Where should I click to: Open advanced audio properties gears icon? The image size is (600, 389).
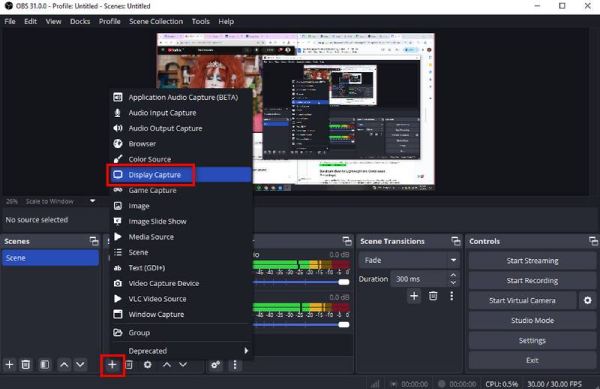(216, 365)
